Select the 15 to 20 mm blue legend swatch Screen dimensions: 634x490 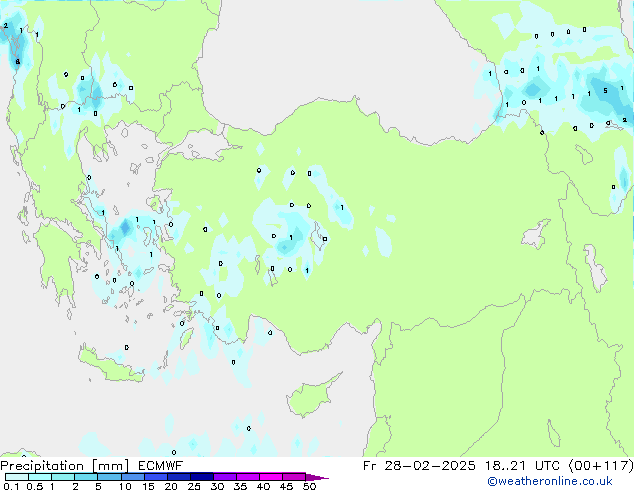point(156,477)
